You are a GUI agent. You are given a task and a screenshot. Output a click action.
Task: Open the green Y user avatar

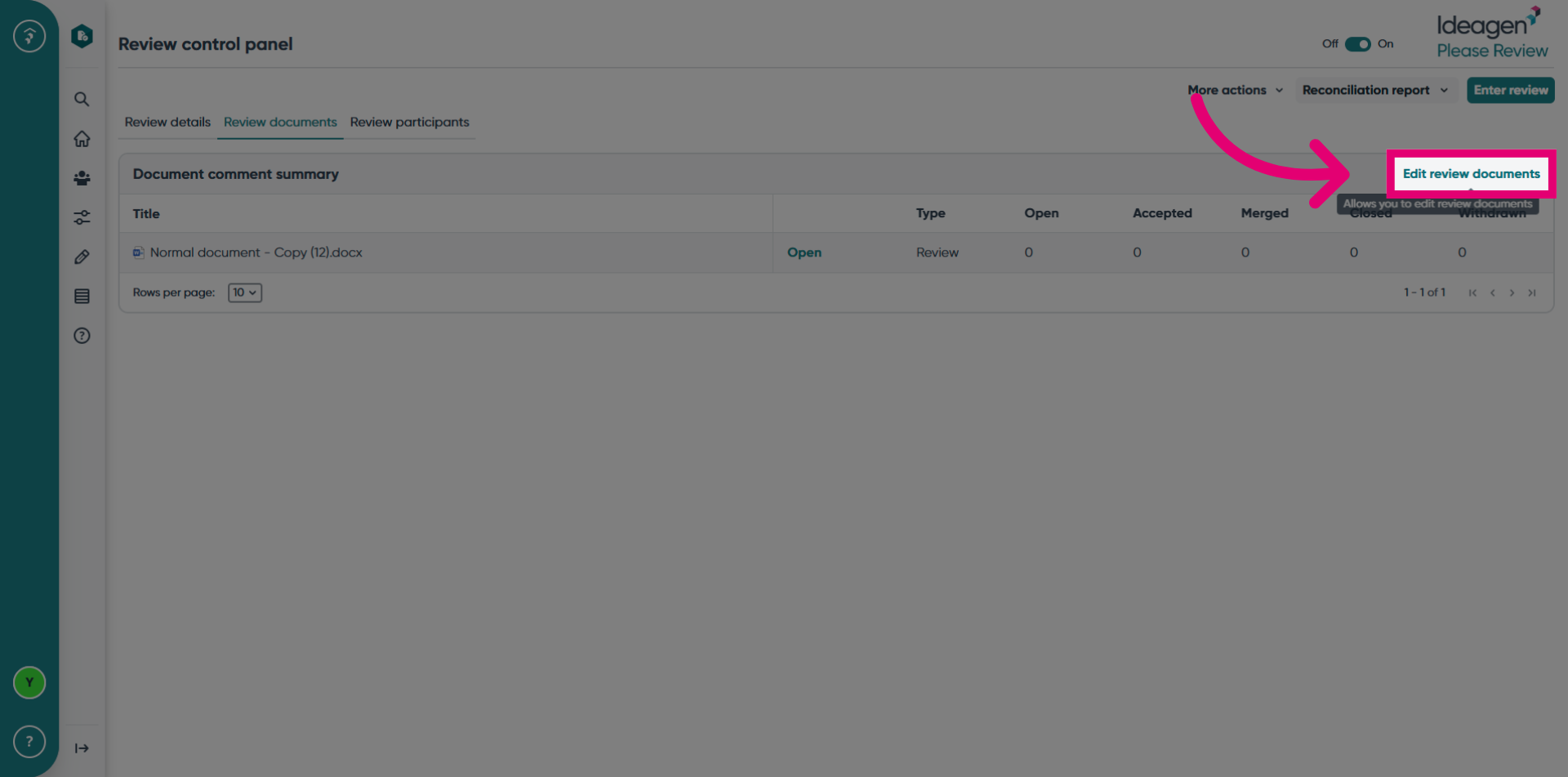click(29, 682)
